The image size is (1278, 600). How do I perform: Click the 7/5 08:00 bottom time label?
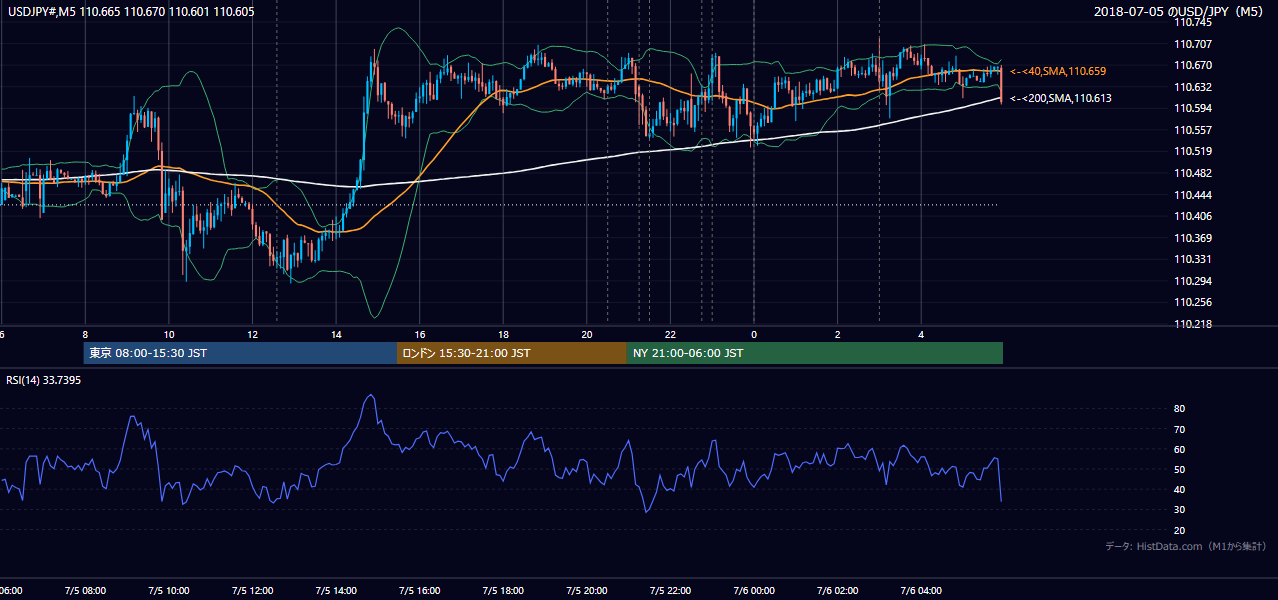click(85, 591)
